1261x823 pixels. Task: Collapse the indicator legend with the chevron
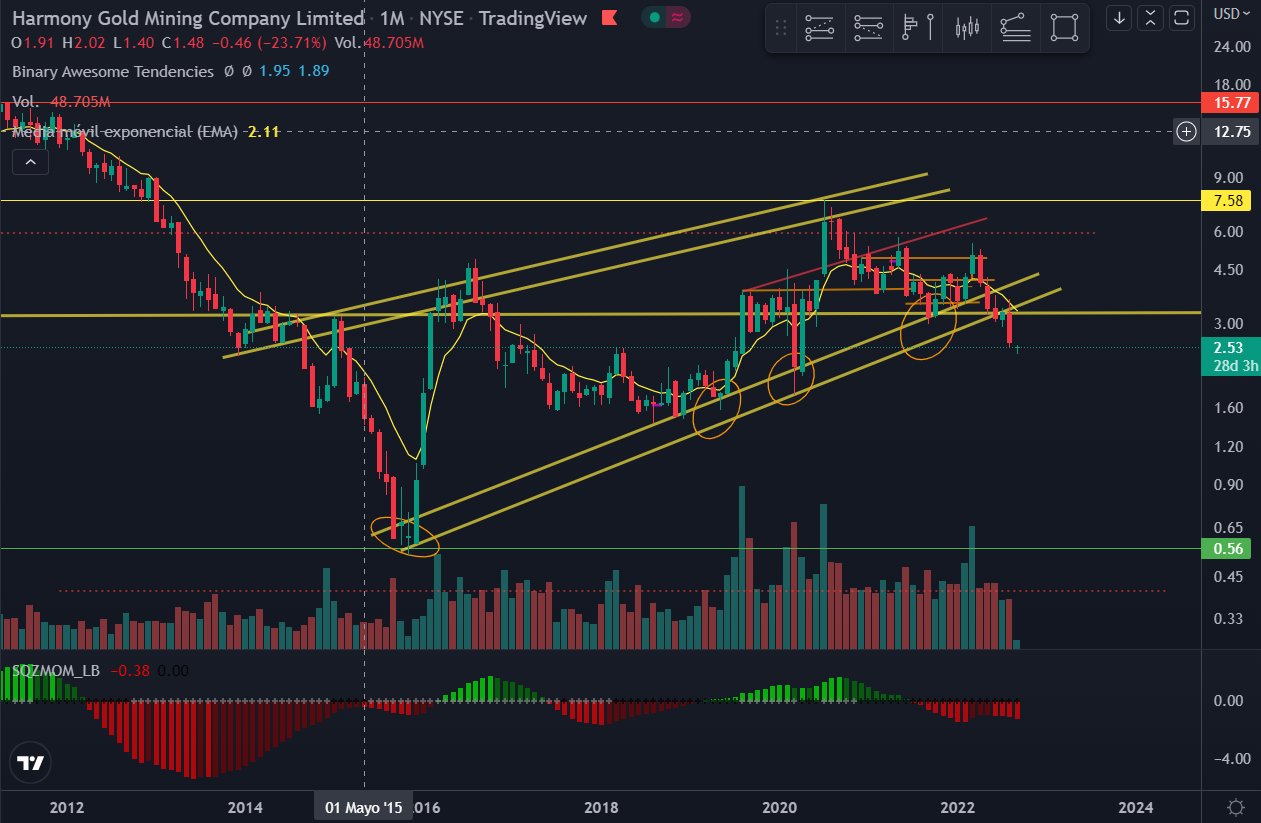(30, 162)
